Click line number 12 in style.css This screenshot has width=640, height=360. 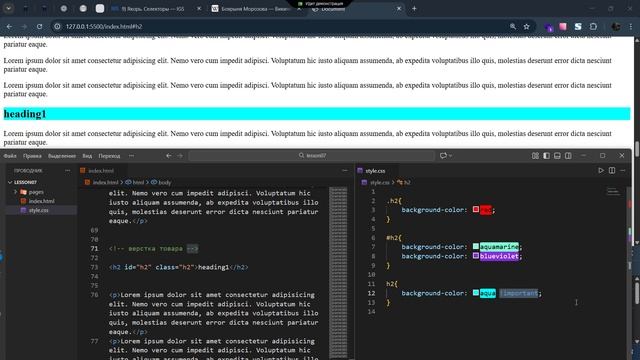pyautogui.click(x=371, y=293)
